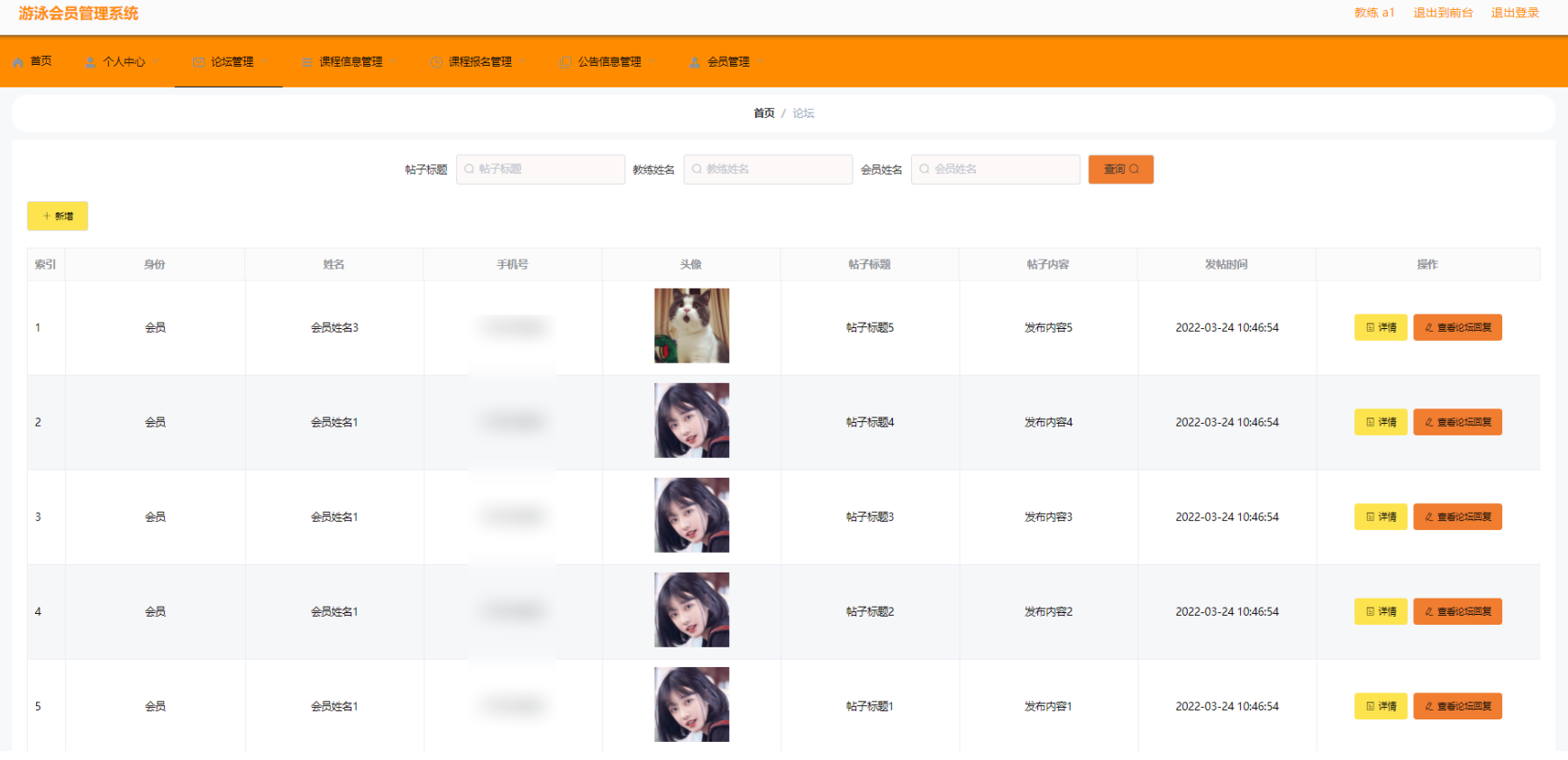Click the avatar image in row 帖子标题2

point(691,610)
